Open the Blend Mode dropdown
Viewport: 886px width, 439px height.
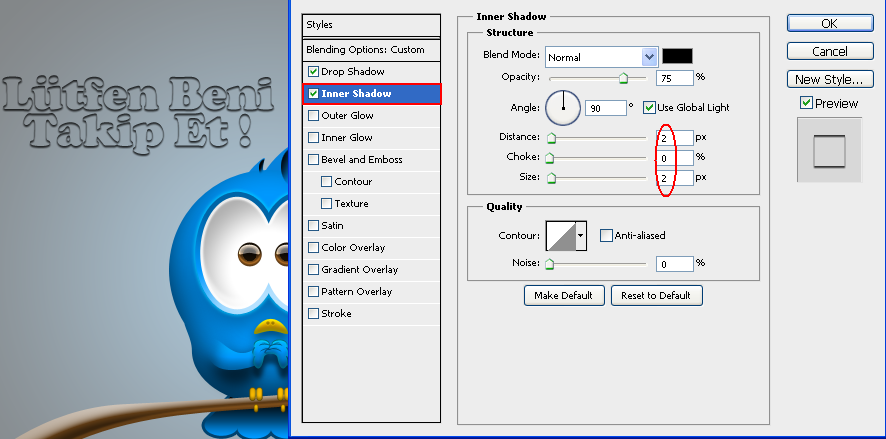tap(601, 57)
